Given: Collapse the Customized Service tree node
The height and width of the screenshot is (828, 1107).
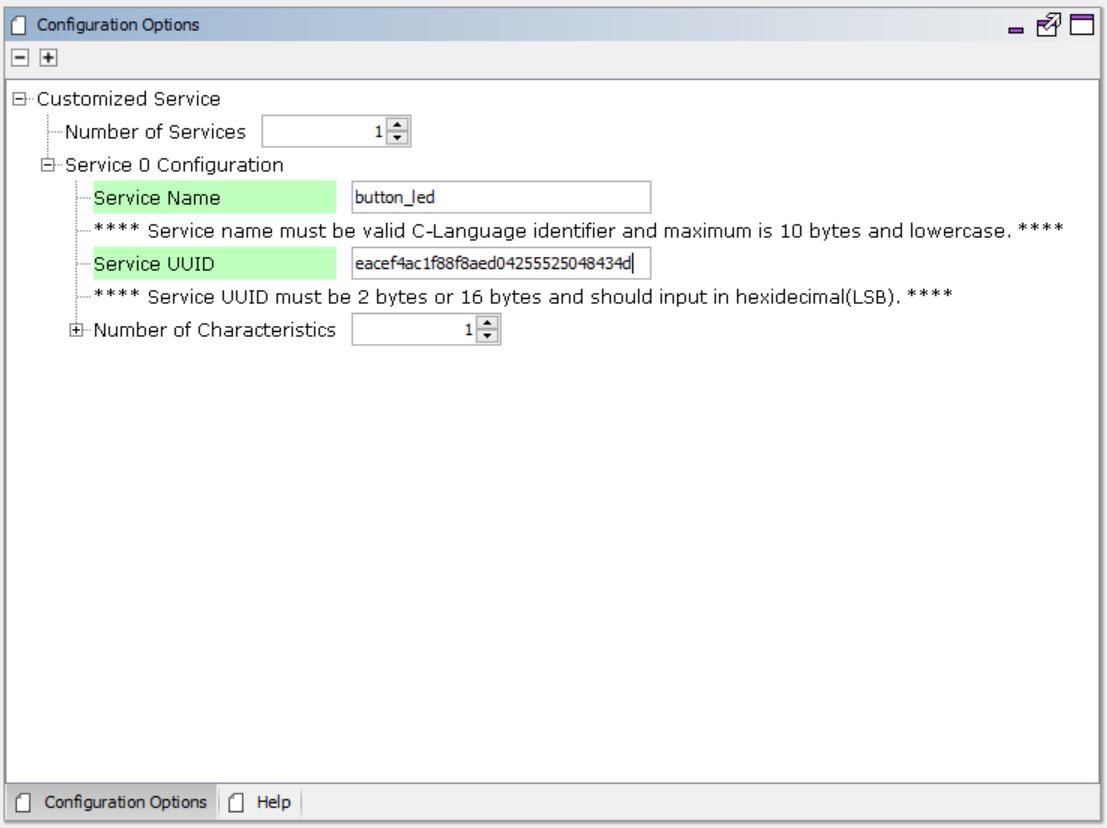Looking at the screenshot, I should click(19, 99).
